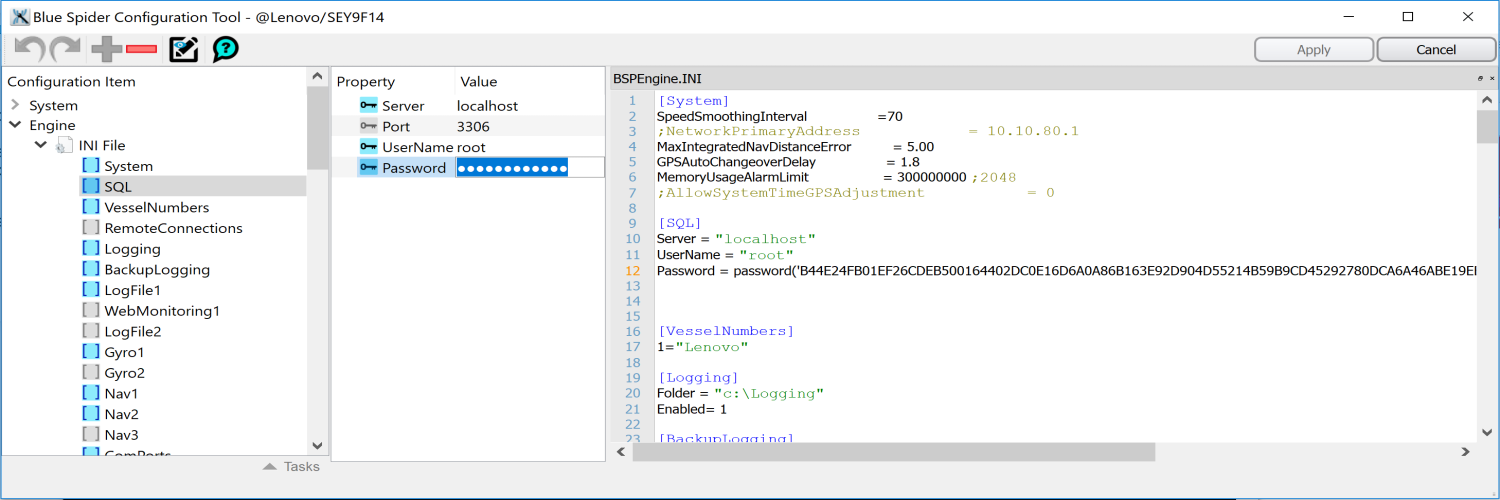Viewport: 1500px width, 500px height.
Task: Click the masked Password value field
Action: point(530,168)
